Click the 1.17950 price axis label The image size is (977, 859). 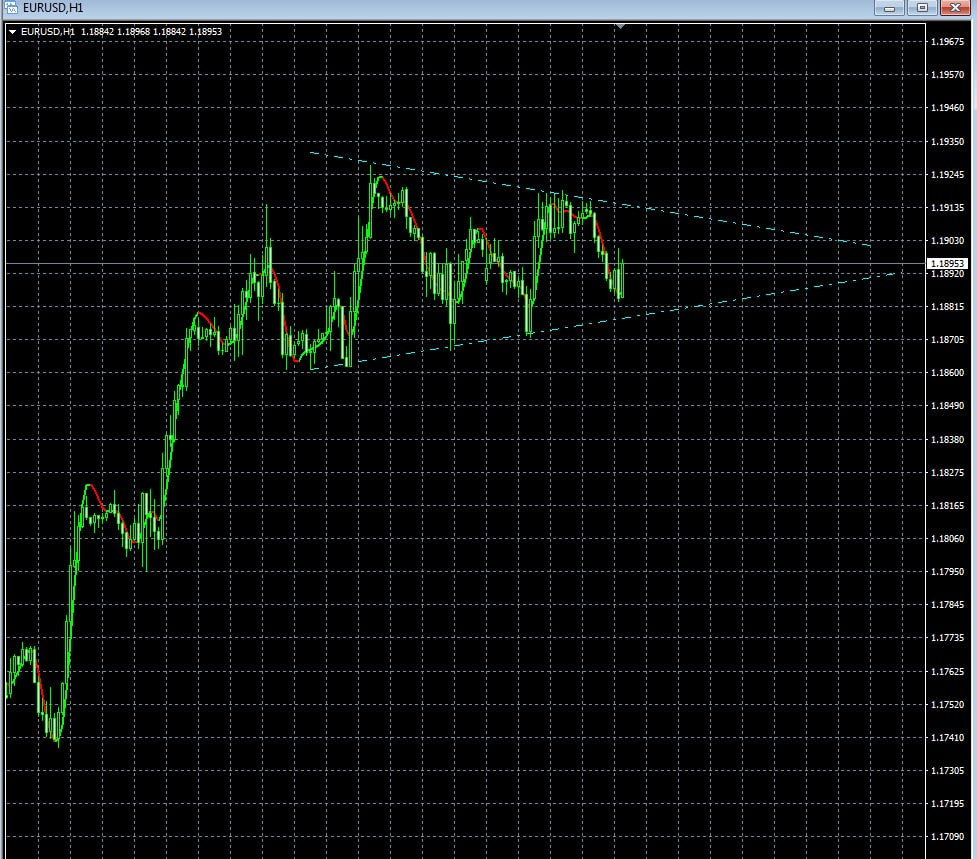pos(947,571)
